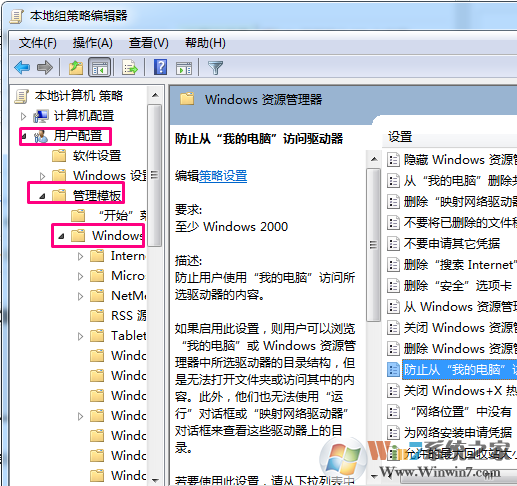This screenshot has height=486, width=517.
Task: Select the 管理模板 tree item
Action: pos(97,196)
